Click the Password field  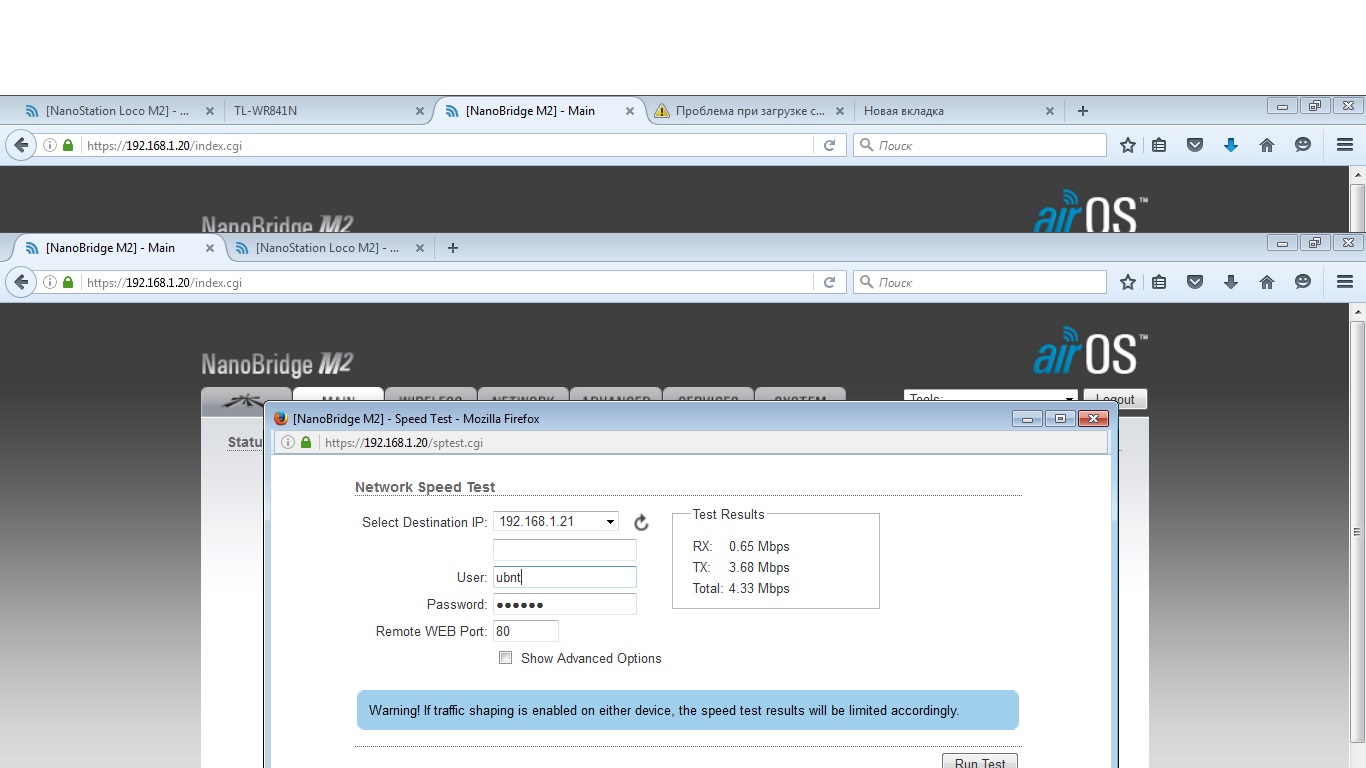[565, 604]
